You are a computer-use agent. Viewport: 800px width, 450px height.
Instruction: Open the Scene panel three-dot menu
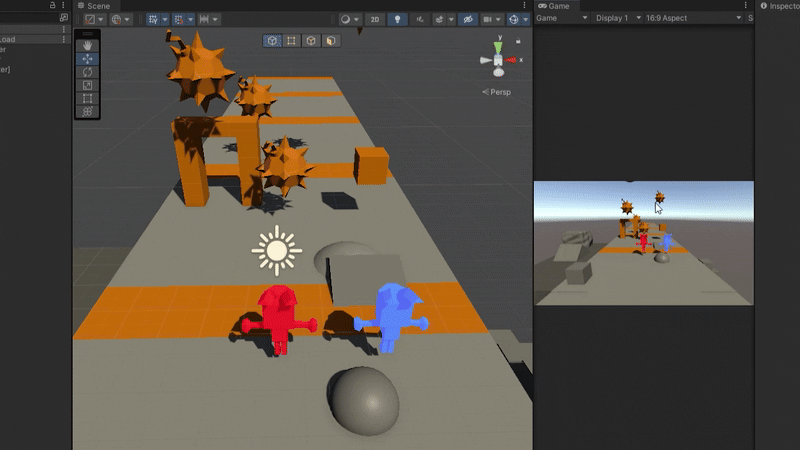coord(524,5)
